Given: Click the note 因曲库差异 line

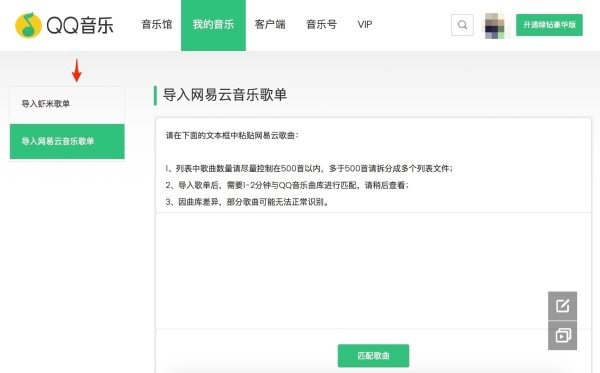Looking at the screenshot, I should [x=248, y=202].
